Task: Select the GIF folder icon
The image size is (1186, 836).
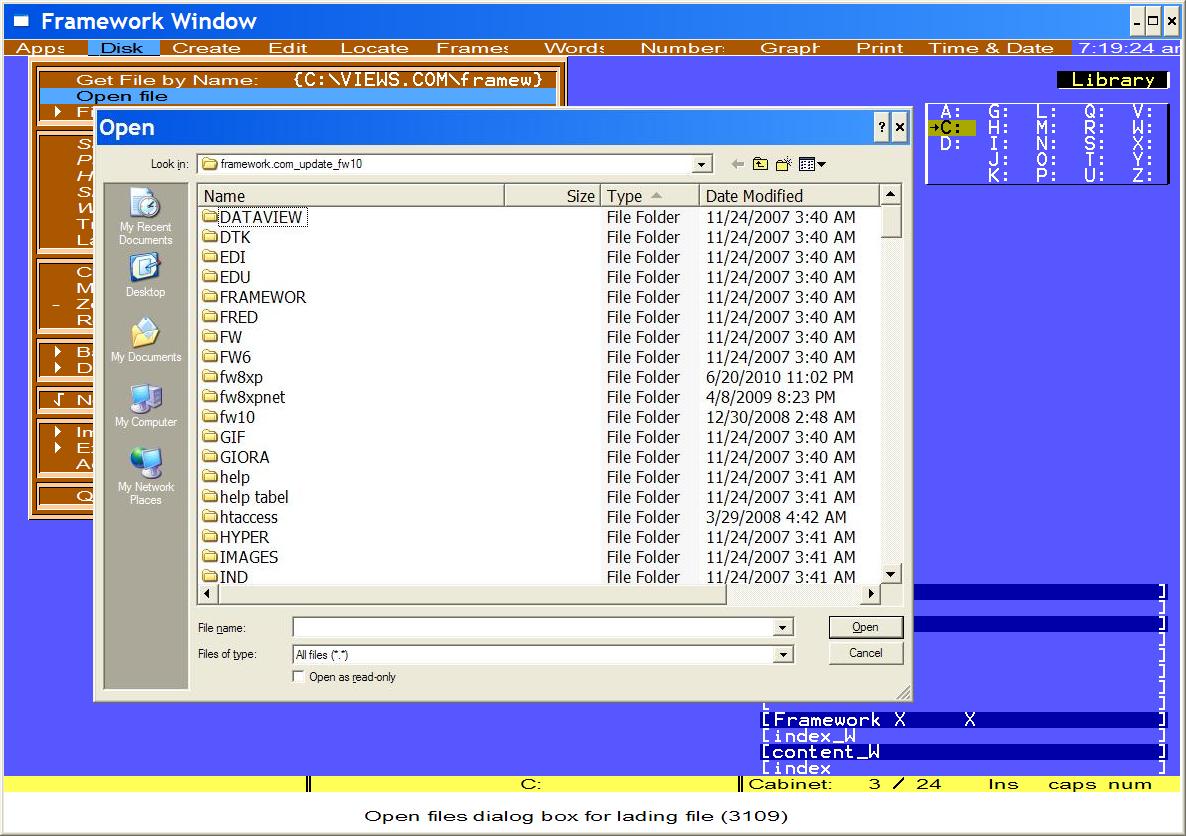Action: (x=210, y=437)
